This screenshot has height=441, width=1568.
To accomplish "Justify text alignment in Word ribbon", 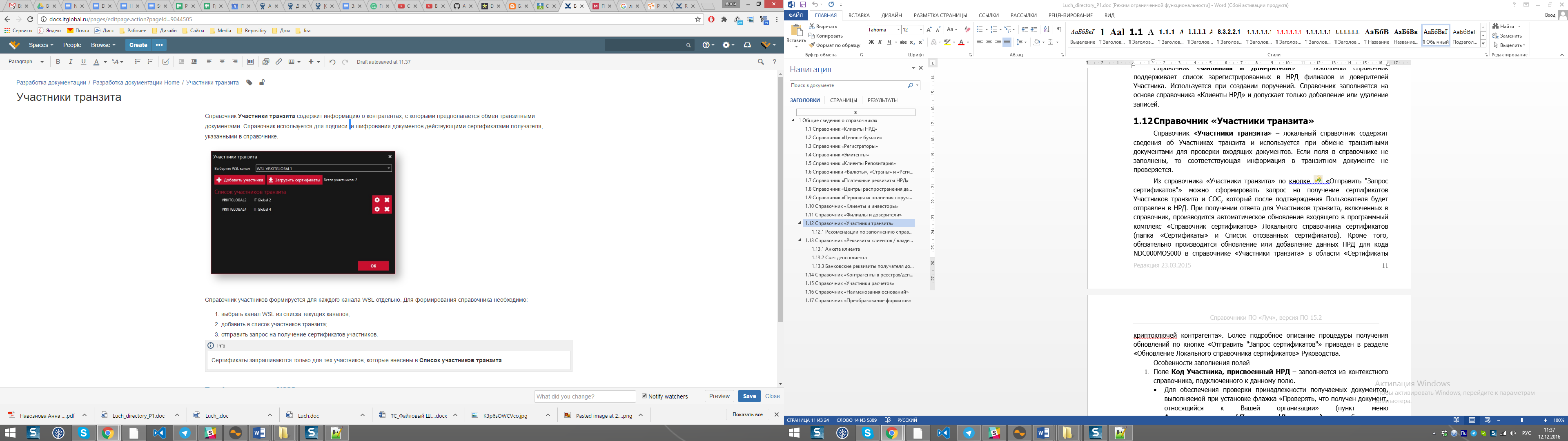I will [x=1007, y=42].
